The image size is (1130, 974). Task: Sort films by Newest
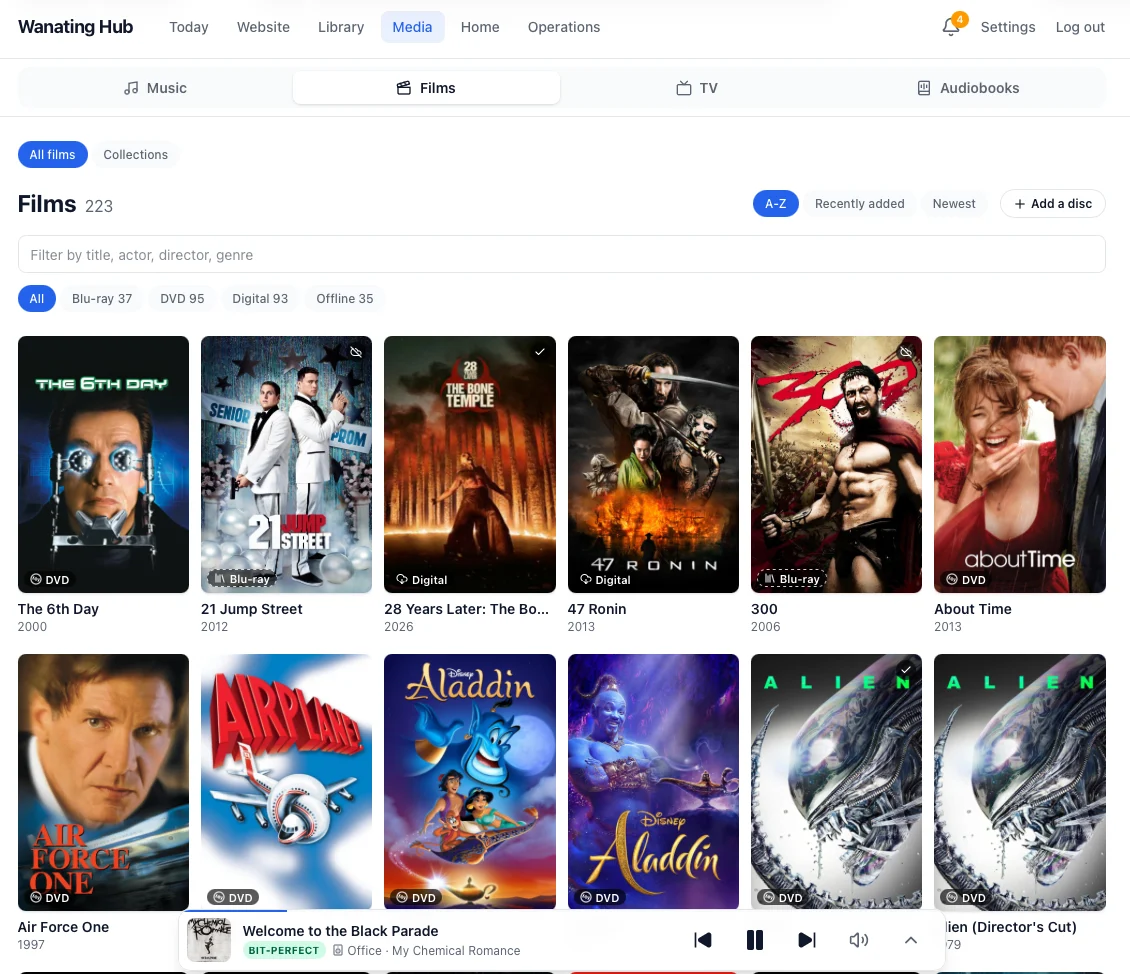point(953,204)
